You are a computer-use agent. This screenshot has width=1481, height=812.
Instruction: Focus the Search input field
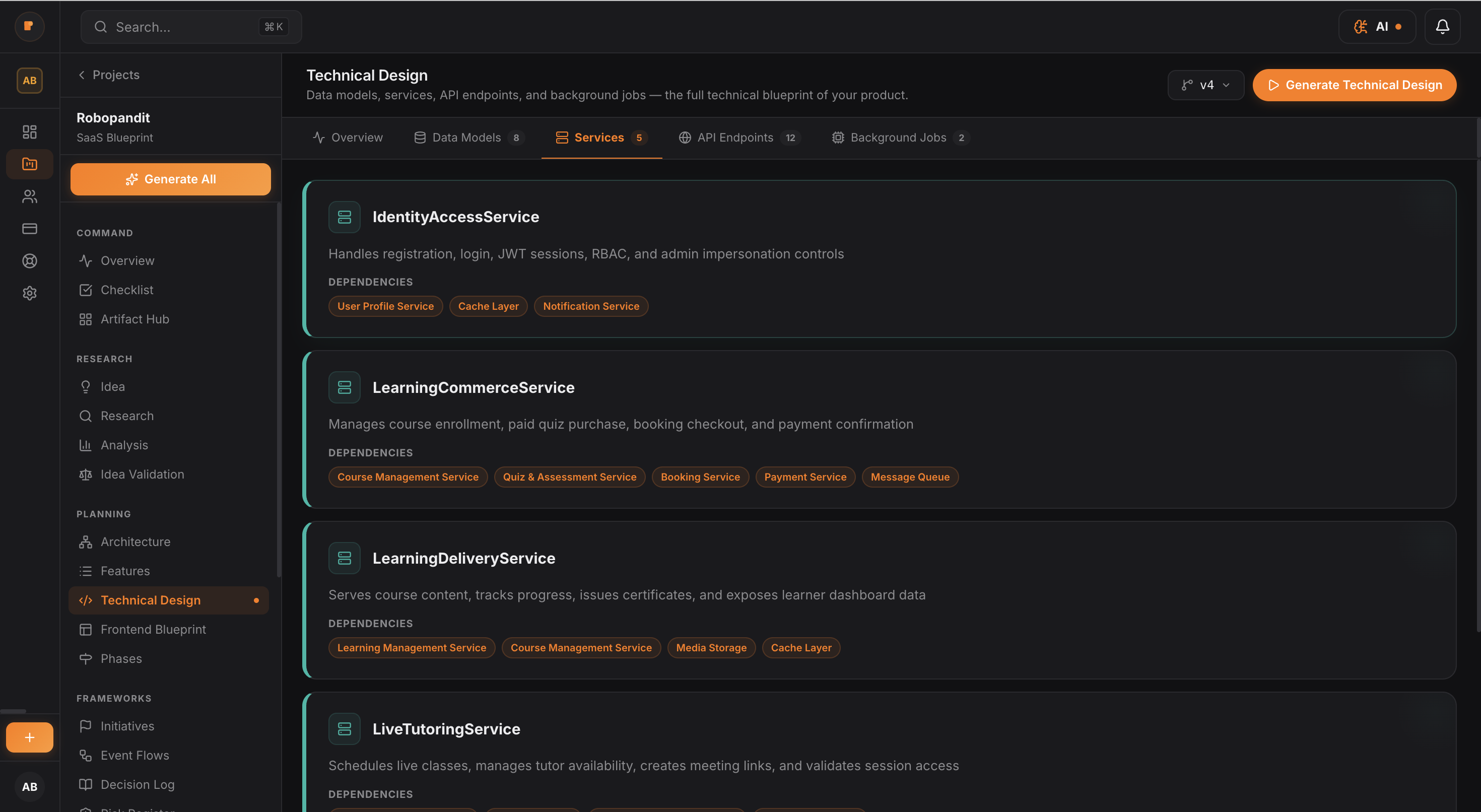click(x=184, y=27)
